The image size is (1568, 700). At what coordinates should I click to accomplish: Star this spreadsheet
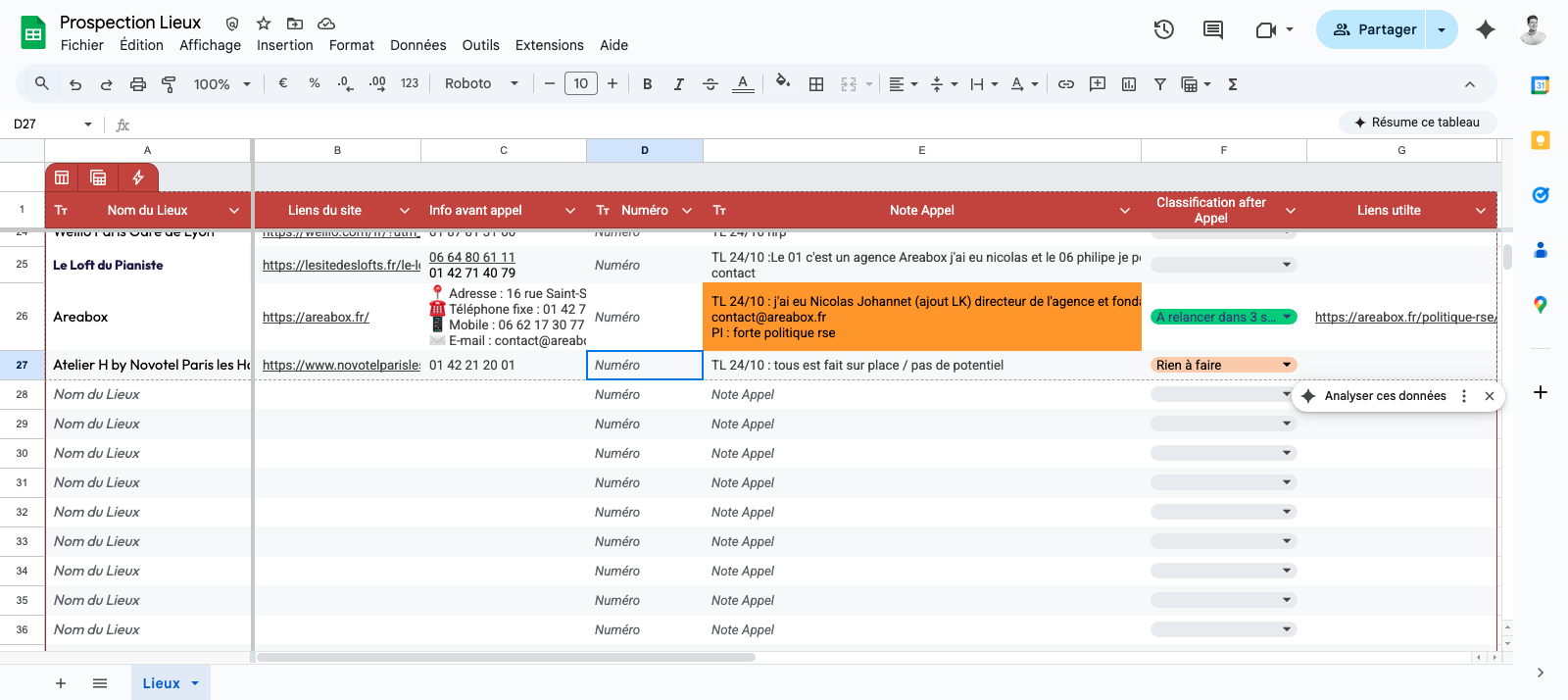(264, 23)
